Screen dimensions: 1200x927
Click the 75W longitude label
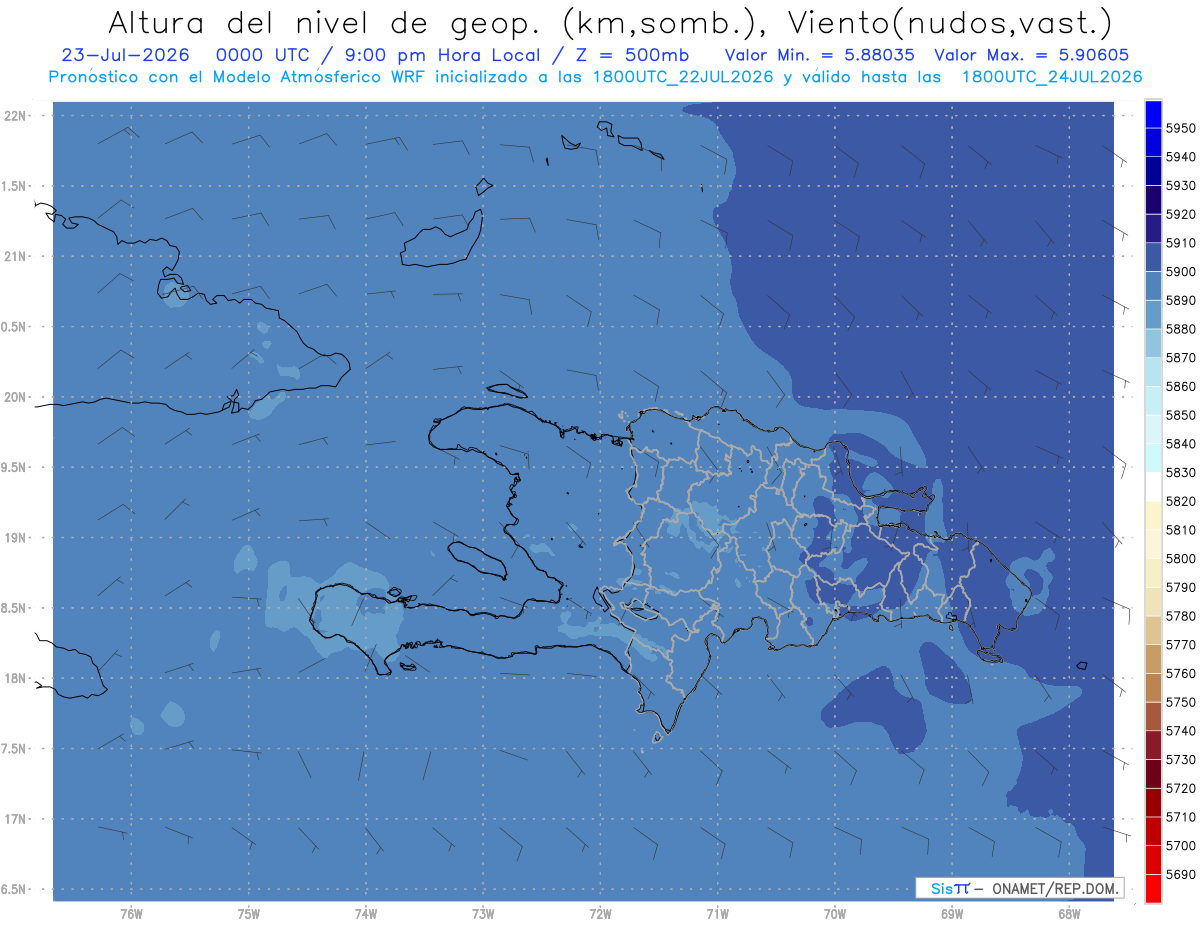tap(248, 913)
